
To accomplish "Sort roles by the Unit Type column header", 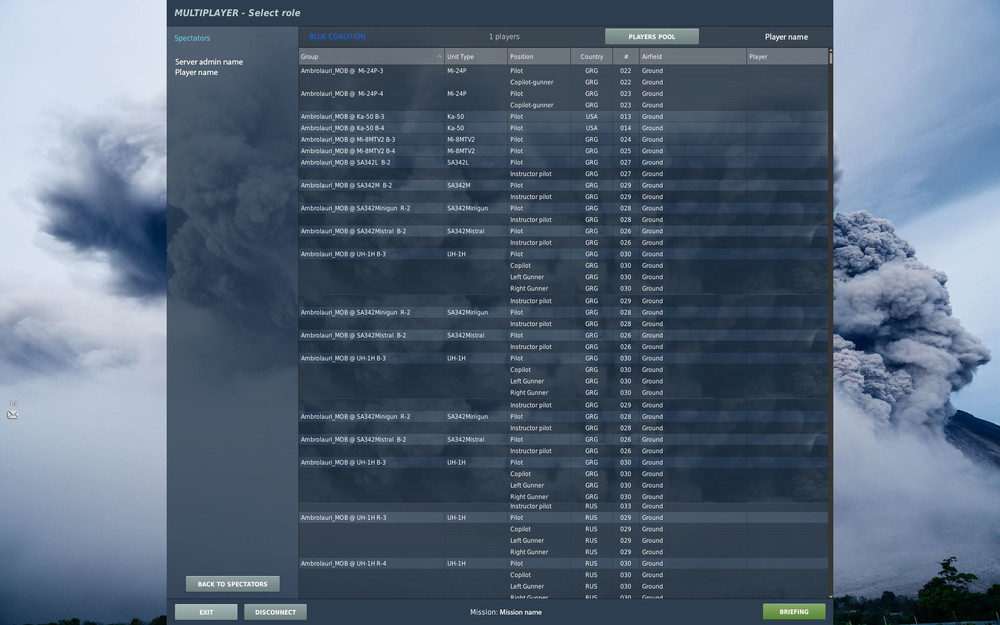I will 470,56.
